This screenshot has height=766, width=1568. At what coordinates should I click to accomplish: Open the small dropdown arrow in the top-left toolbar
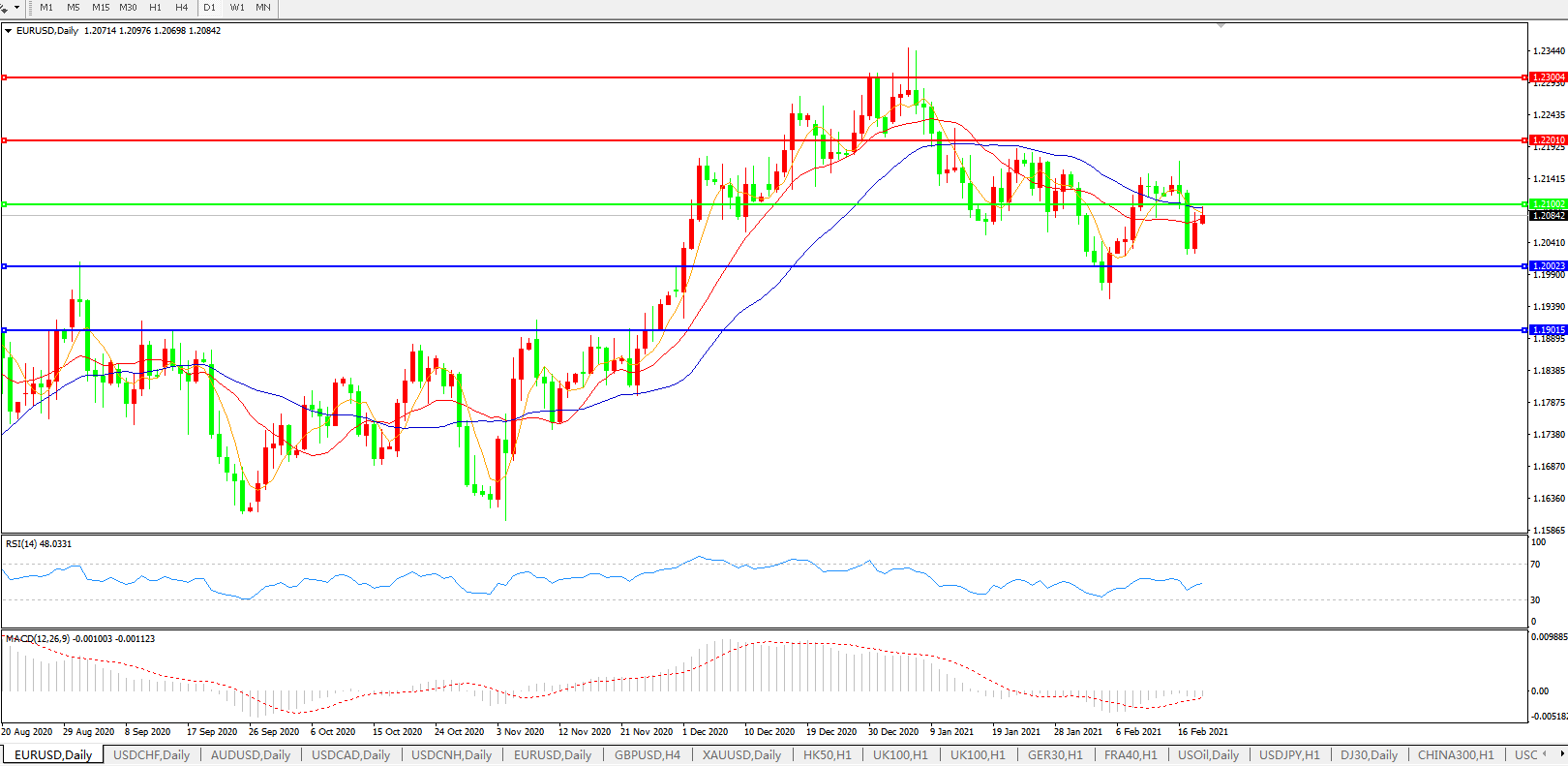click(16, 8)
